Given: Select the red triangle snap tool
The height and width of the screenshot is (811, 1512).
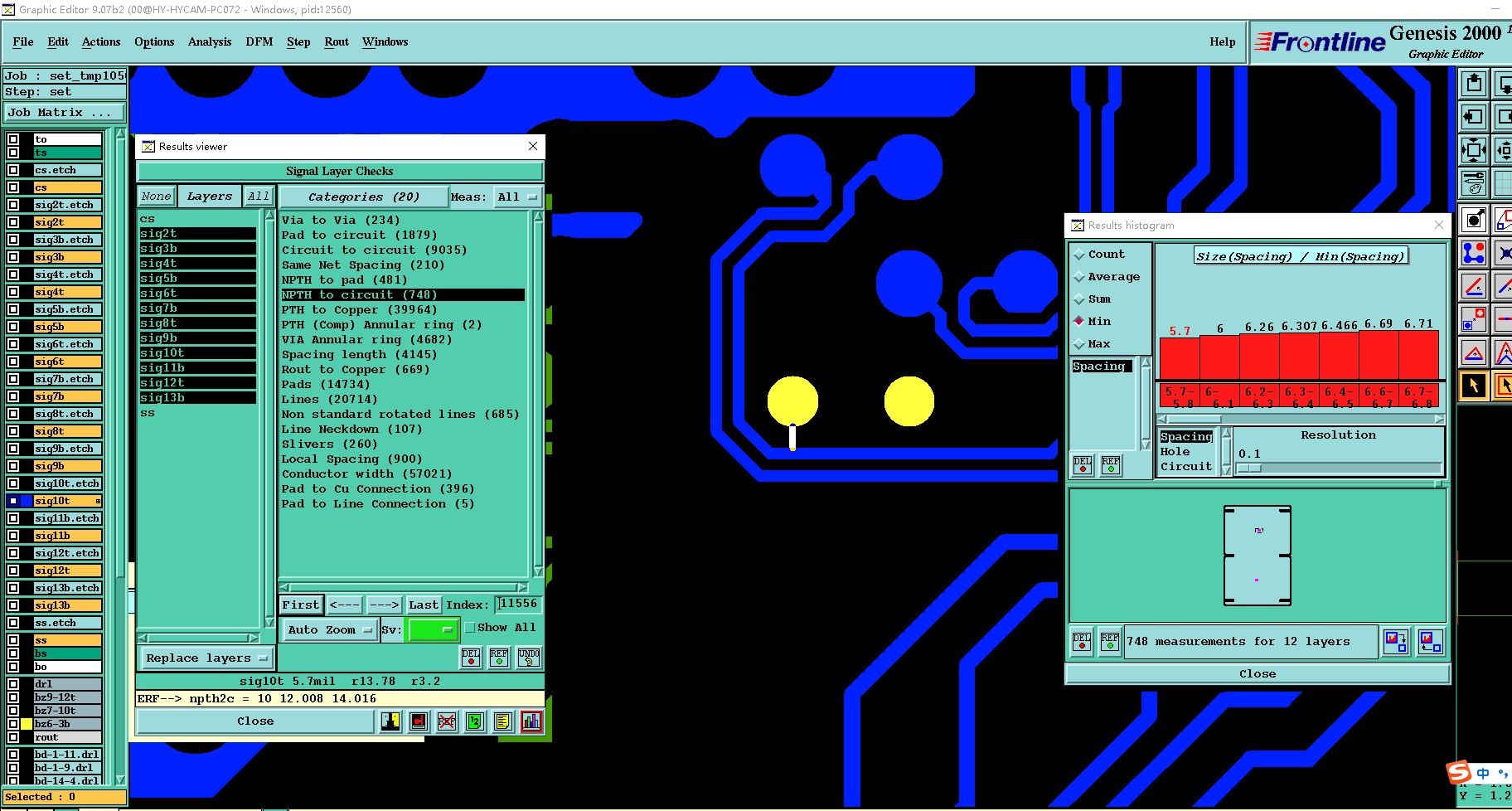Looking at the screenshot, I should coord(1474,353).
